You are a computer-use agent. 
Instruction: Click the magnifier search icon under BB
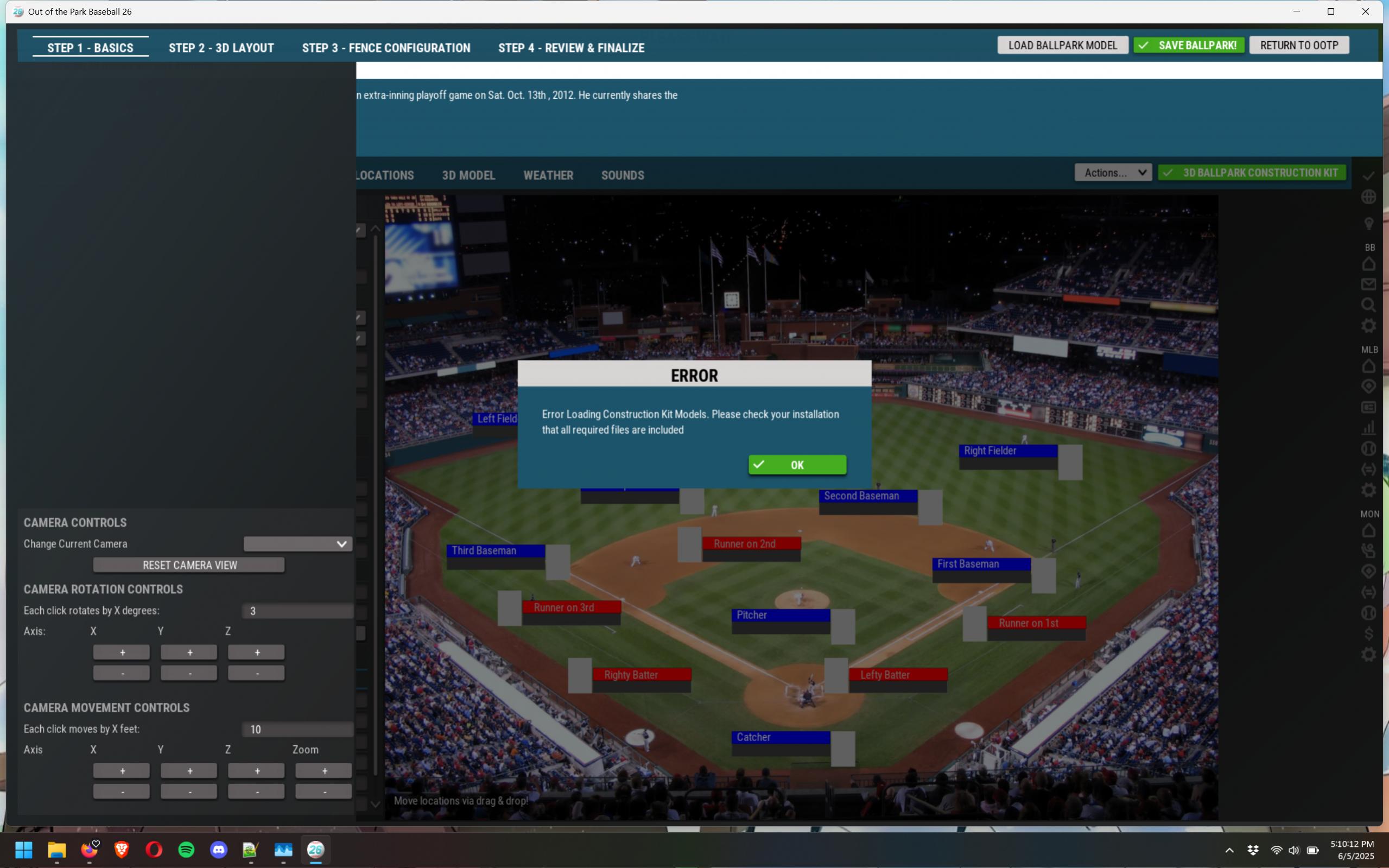click(x=1368, y=305)
